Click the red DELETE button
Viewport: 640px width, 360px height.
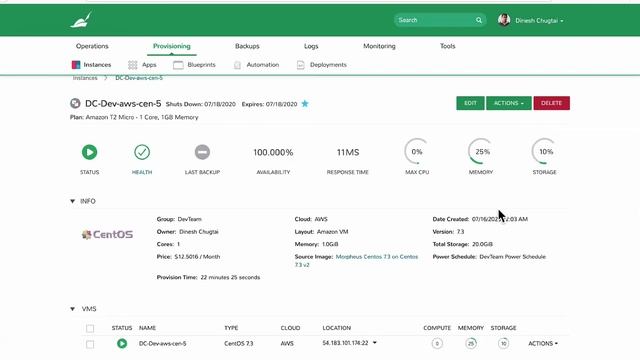[551, 103]
